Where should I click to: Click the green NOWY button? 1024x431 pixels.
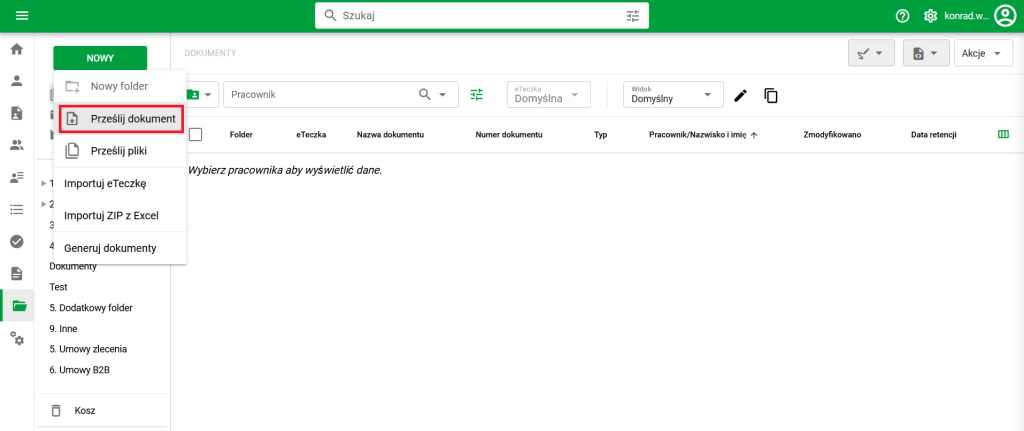click(x=100, y=58)
